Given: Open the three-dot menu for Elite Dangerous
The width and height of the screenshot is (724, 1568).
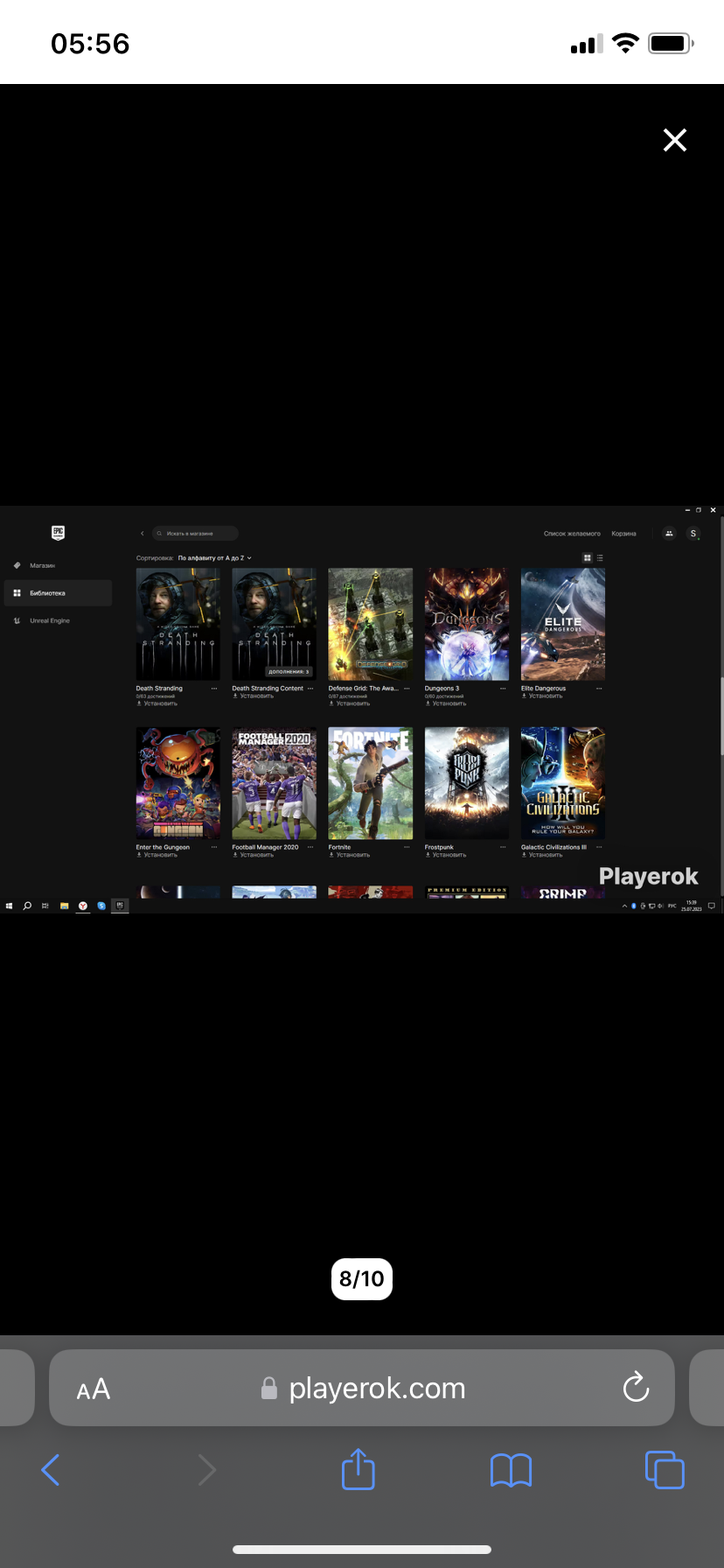Looking at the screenshot, I should [x=599, y=689].
